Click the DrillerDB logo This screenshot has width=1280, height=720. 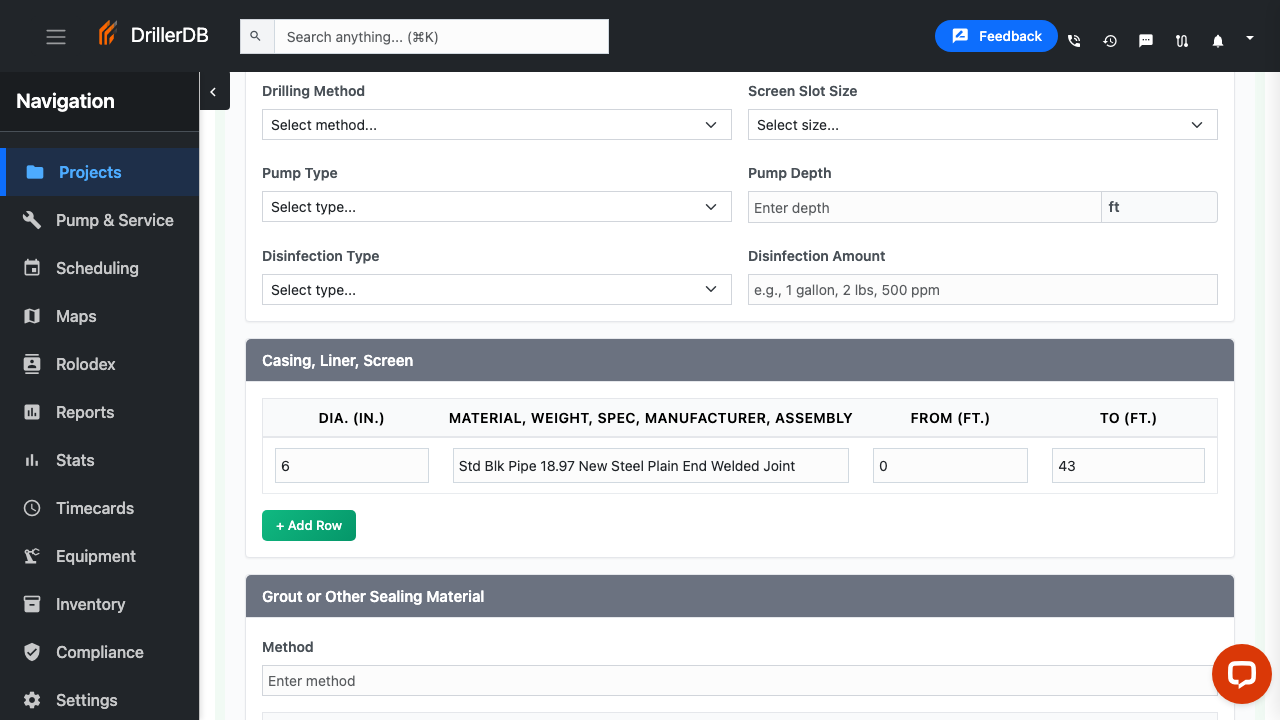(x=153, y=35)
